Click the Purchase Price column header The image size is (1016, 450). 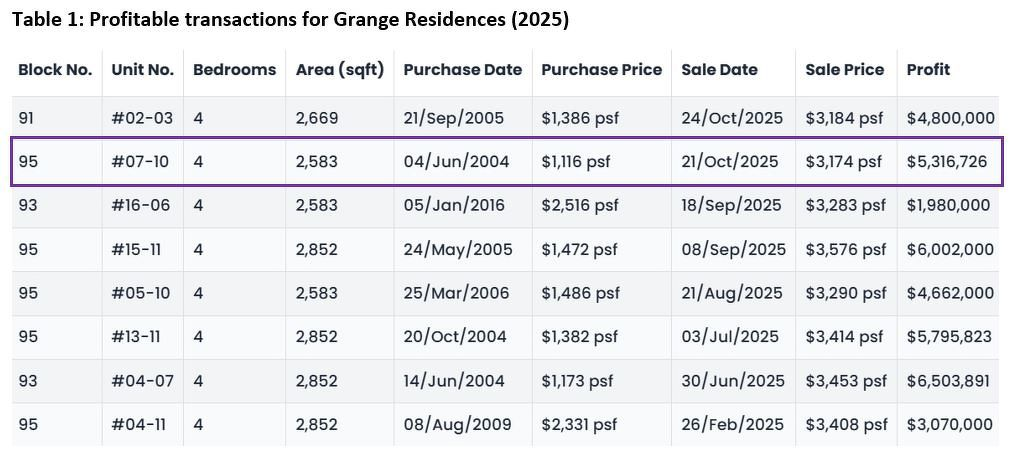[602, 70]
